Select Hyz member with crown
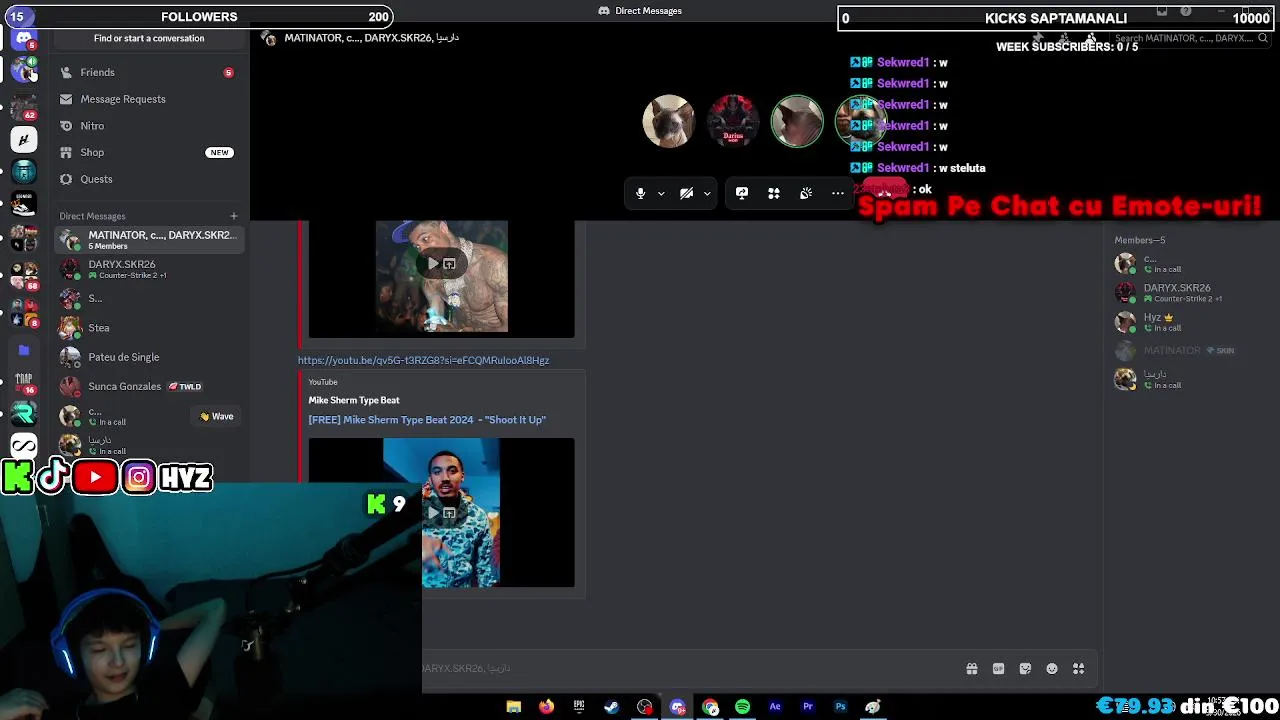1280x720 pixels. pos(1190,322)
